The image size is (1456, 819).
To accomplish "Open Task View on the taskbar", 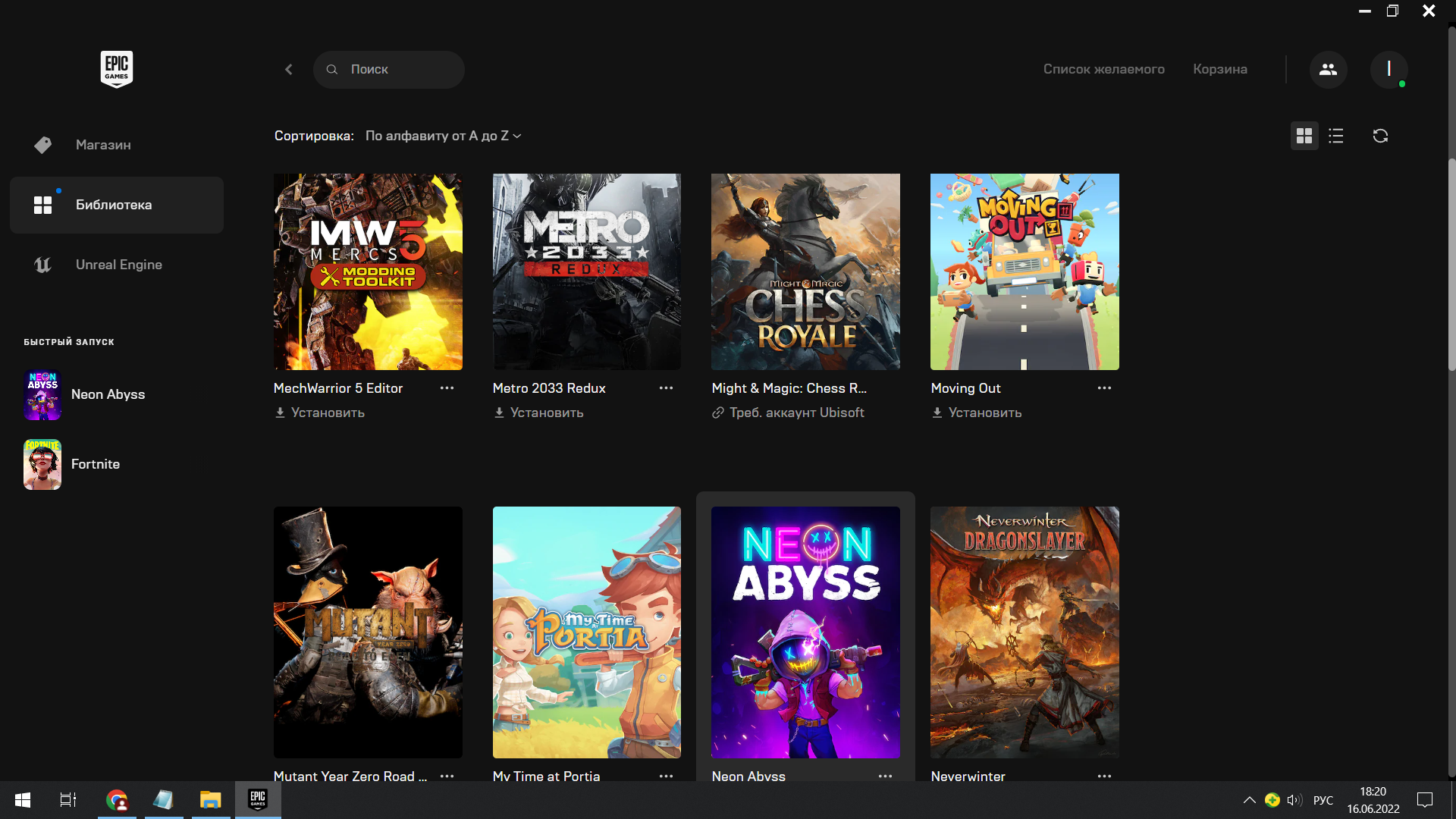I will 68,800.
